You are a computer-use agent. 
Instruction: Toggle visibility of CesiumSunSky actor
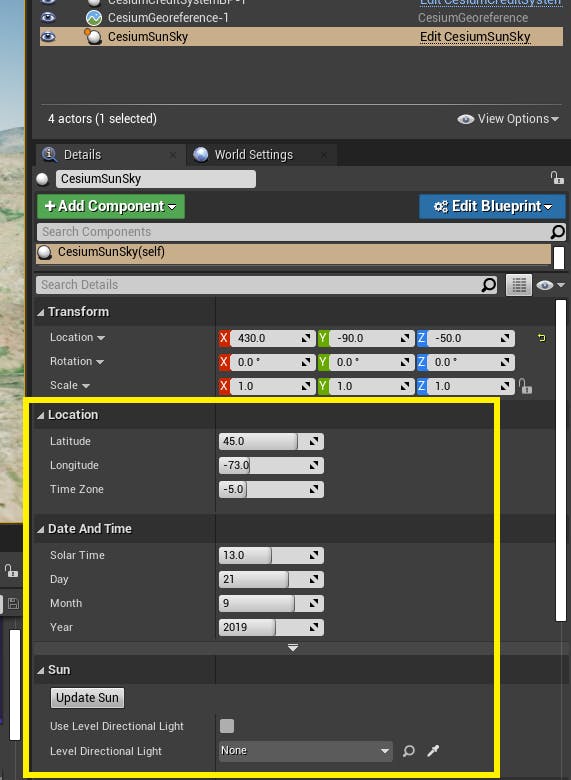(48, 36)
